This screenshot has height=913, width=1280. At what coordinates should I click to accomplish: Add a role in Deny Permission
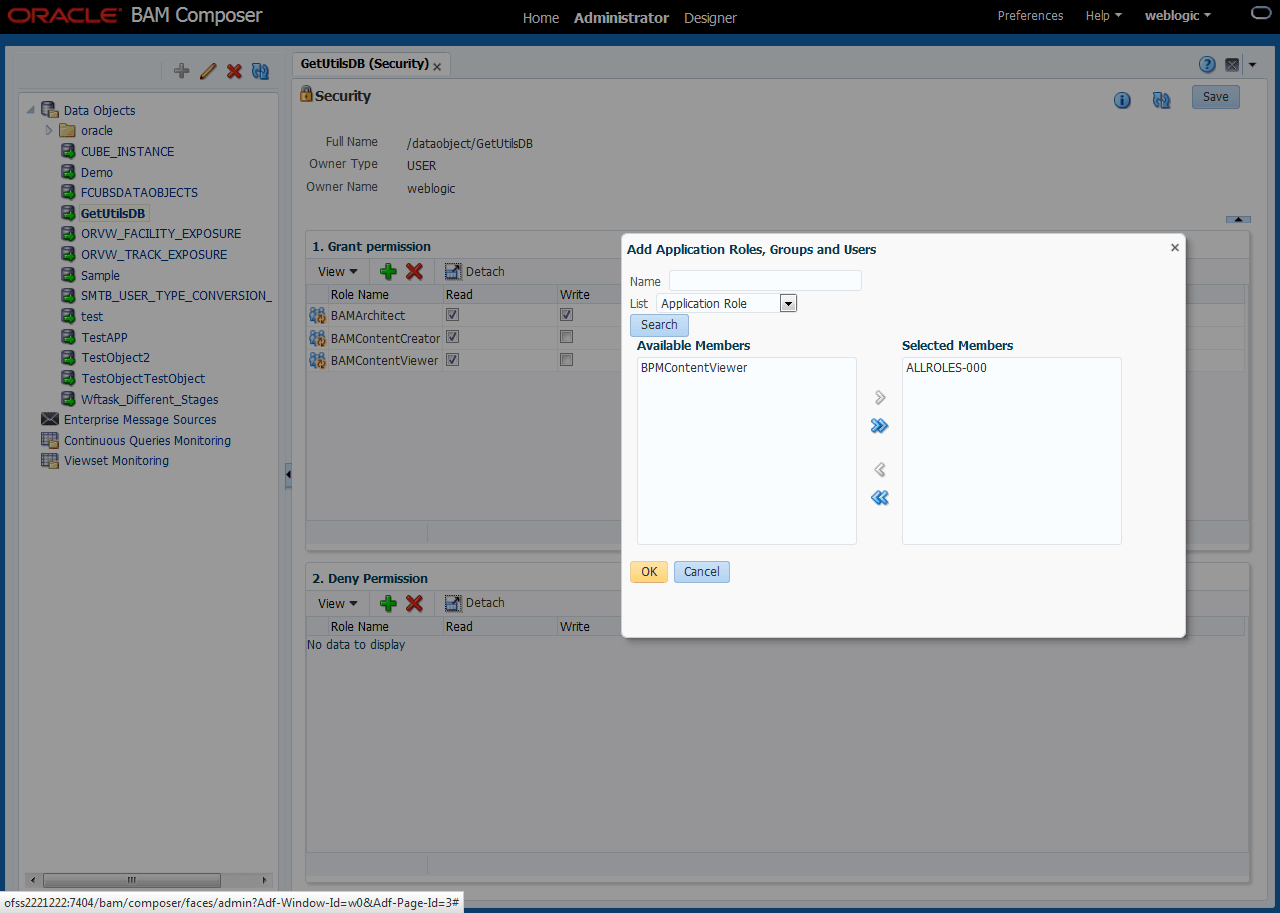pos(388,603)
